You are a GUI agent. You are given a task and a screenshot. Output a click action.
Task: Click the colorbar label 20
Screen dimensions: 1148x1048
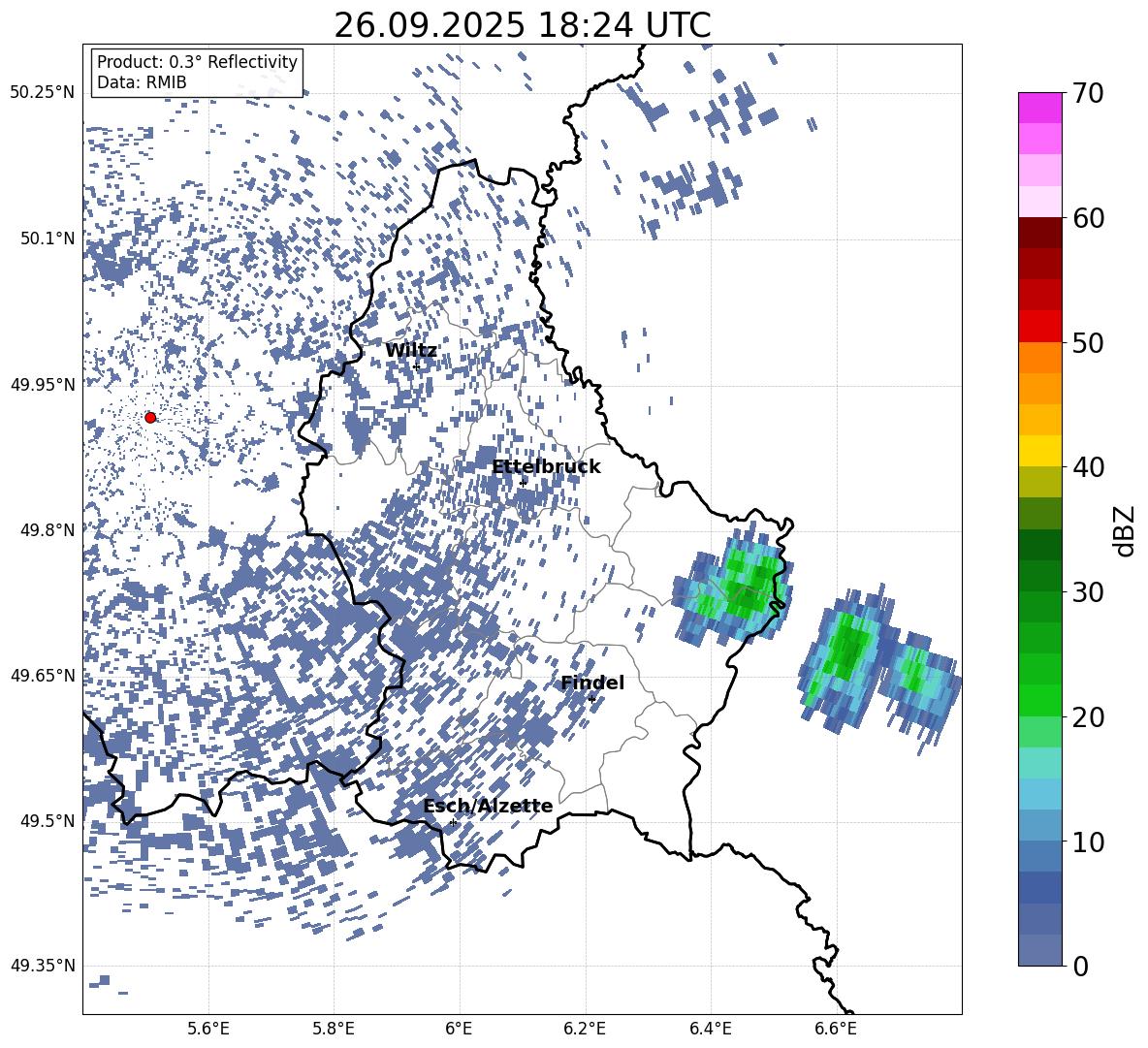tap(1089, 716)
